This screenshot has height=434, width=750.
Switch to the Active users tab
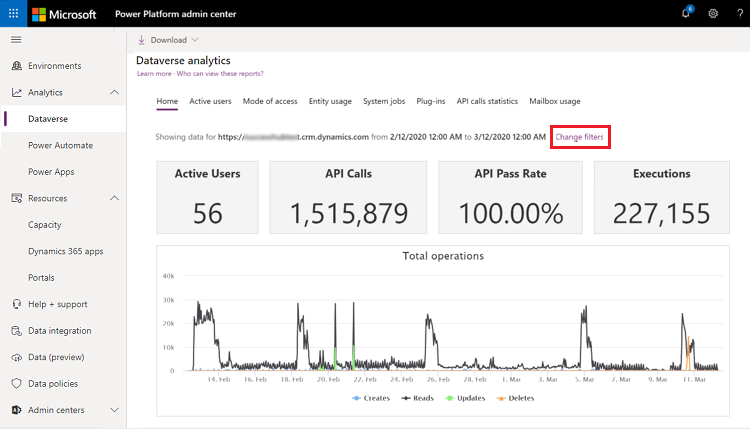click(210, 101)
